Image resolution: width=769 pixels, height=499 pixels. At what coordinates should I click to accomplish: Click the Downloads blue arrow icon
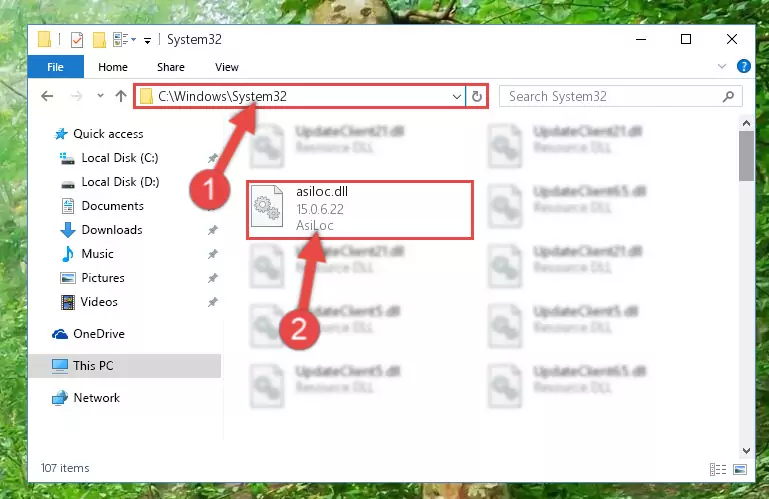[68, 230]
